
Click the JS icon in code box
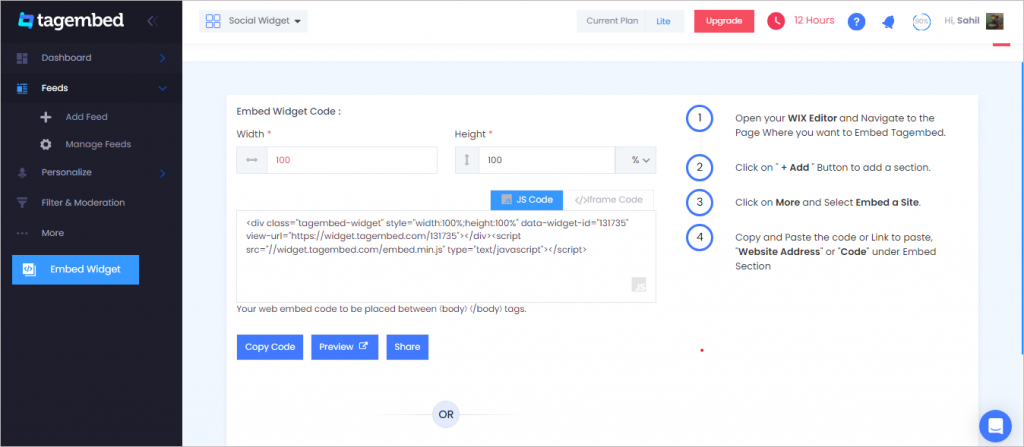coord(639,284)
